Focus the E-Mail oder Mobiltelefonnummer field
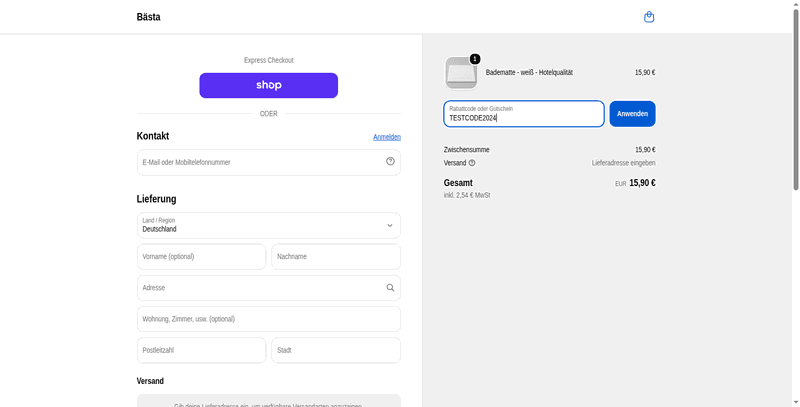Image resolution: width=800 pixels, height=407 pixels. 269,162
